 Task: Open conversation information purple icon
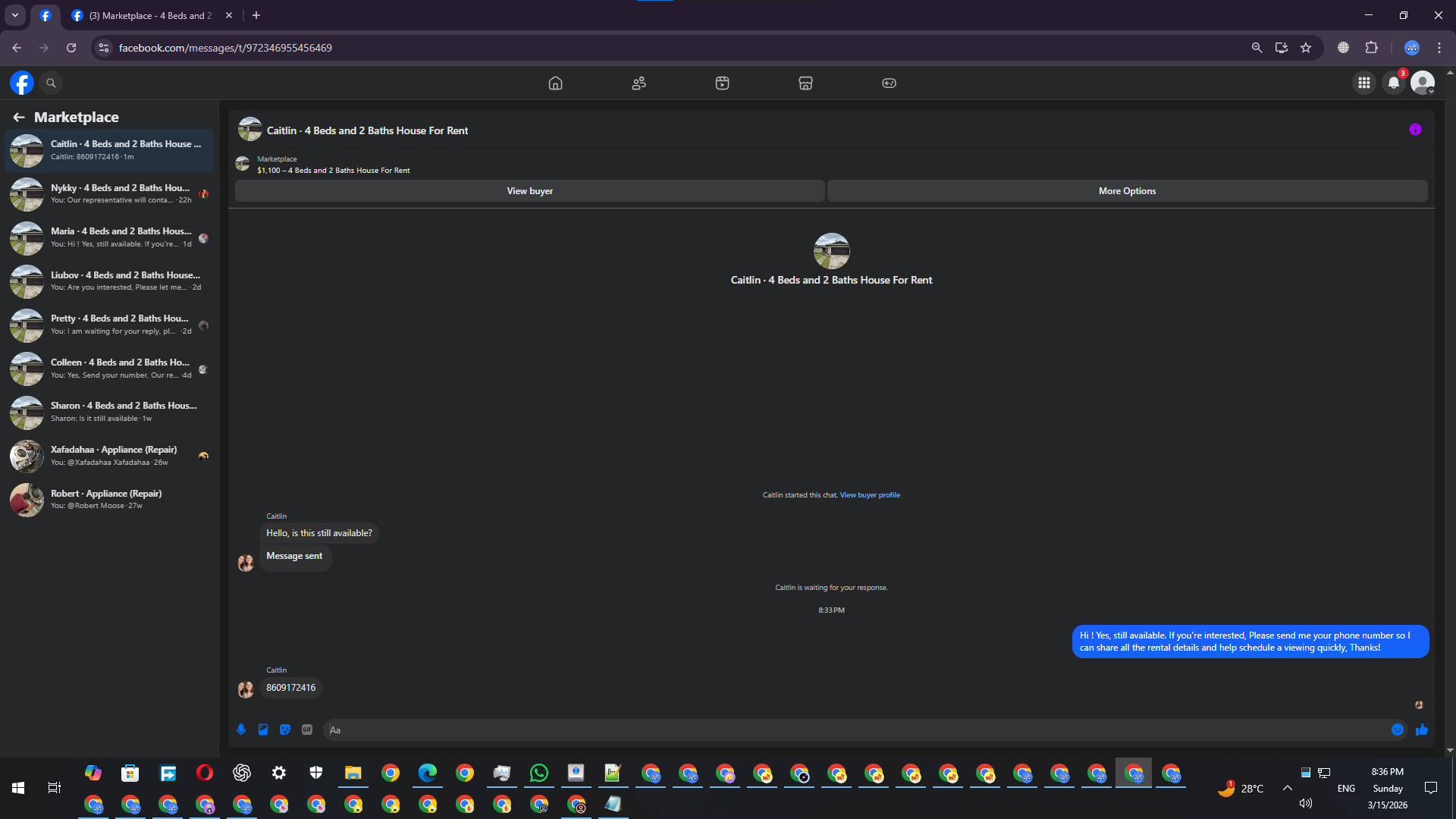click(1415, 130)
